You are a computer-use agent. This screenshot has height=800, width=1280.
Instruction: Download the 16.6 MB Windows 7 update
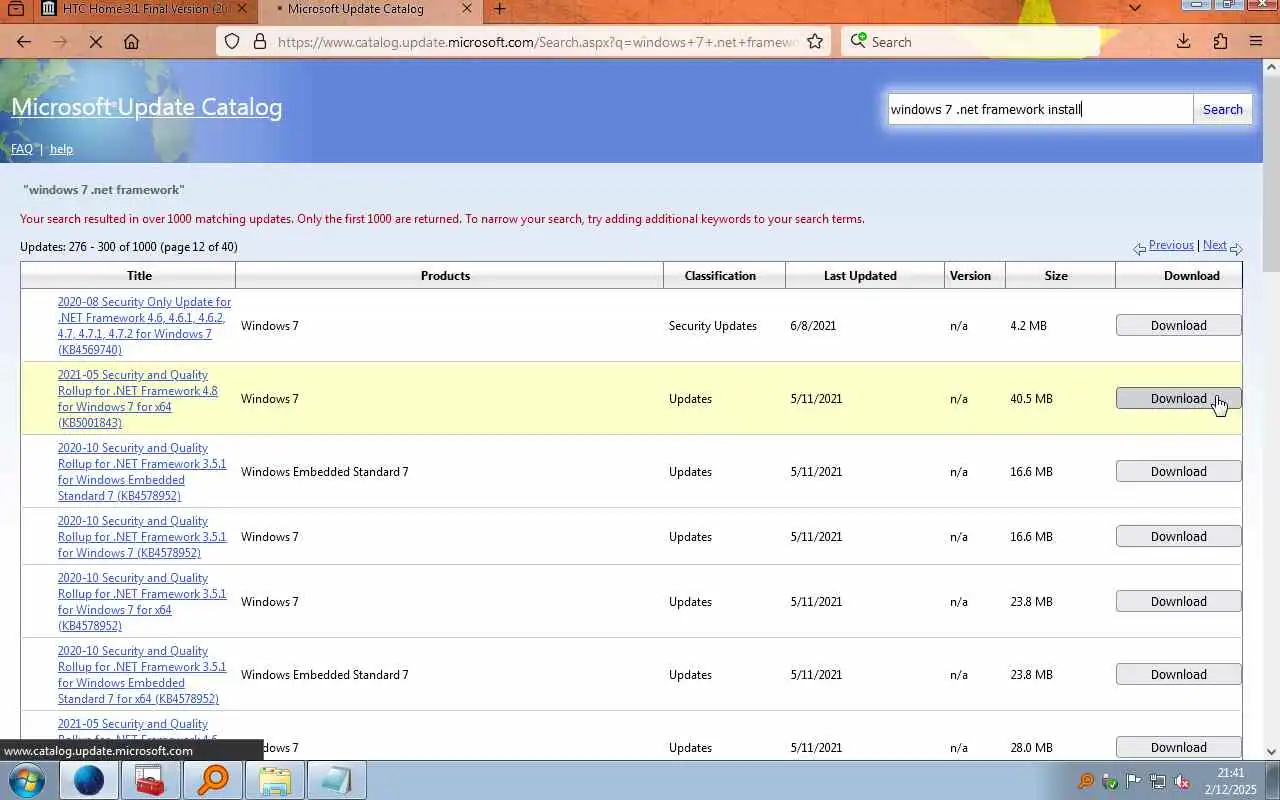(x=1178, y=536)
